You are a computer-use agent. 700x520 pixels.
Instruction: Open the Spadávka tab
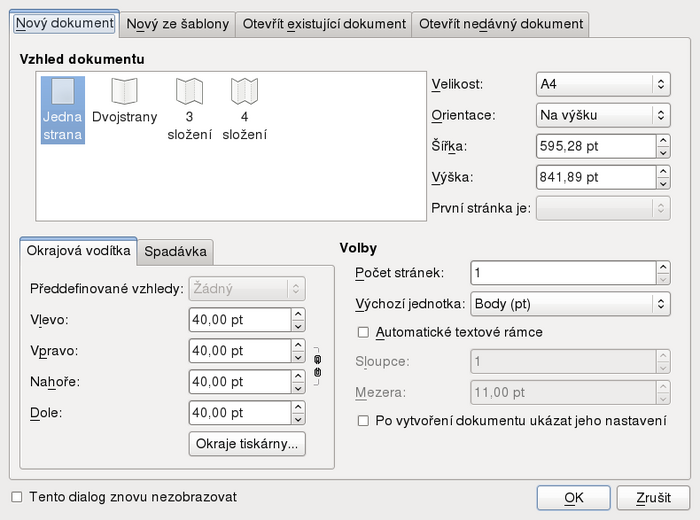pos(175,251)
